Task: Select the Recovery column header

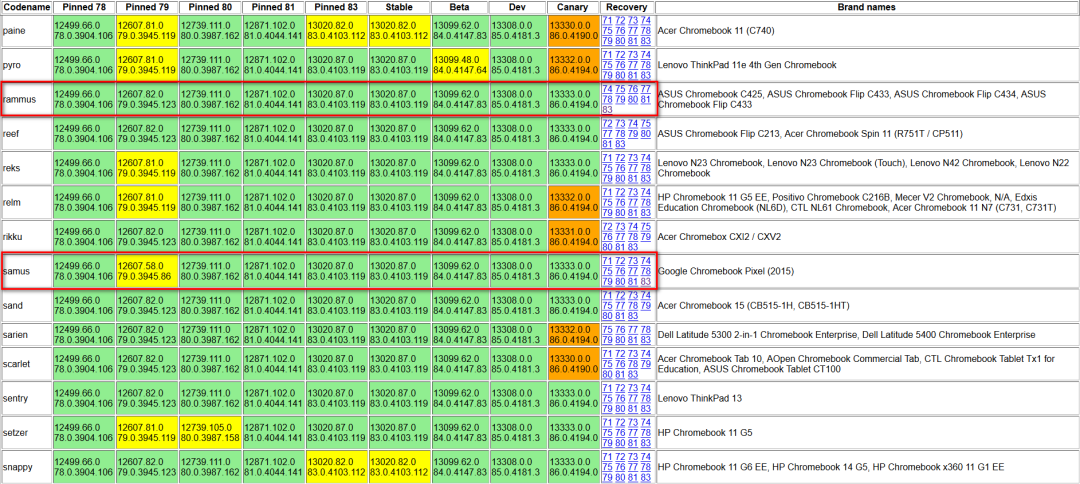Action: [627, 7]
